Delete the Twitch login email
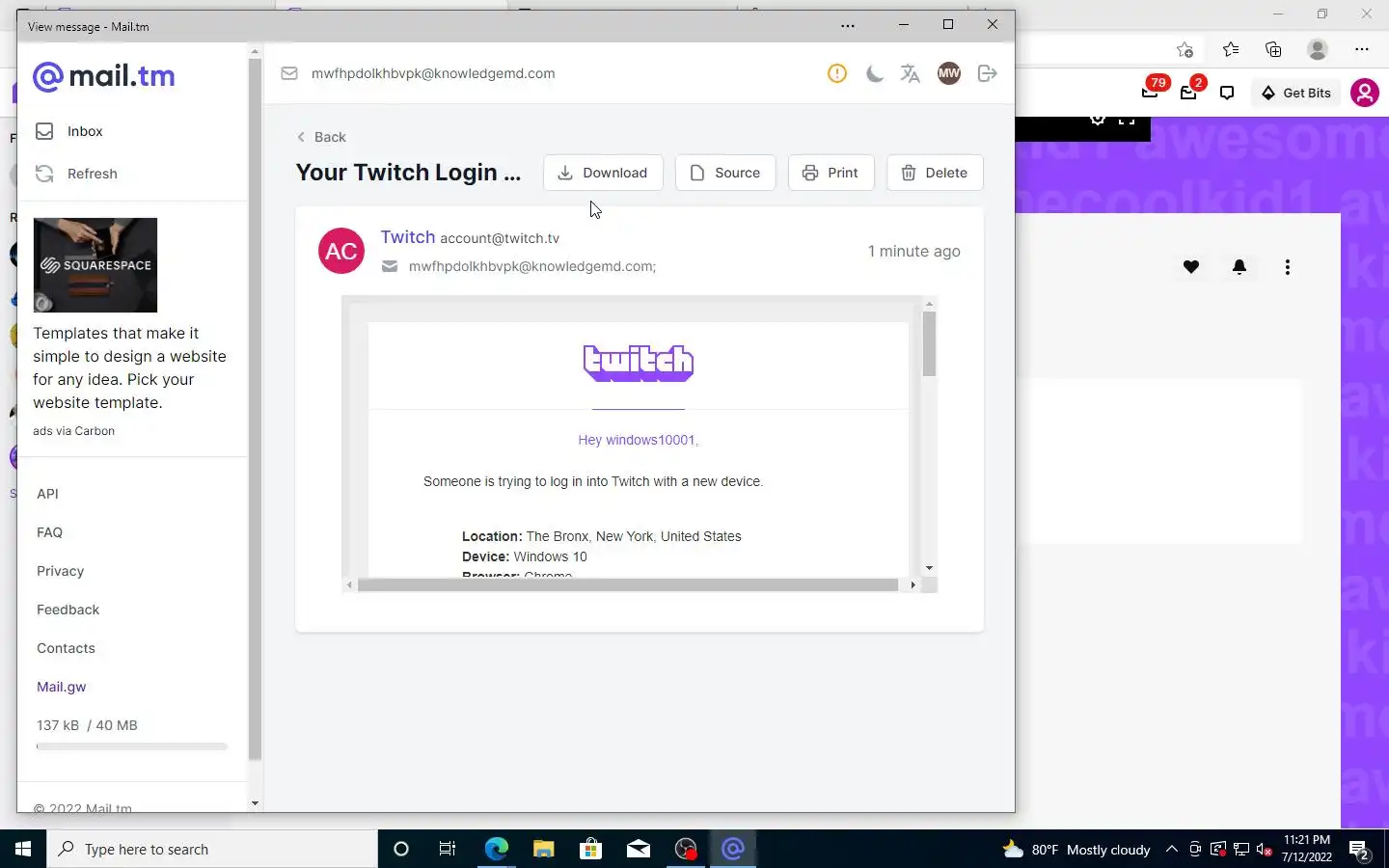Image resolution: width=1389 pixels, height=868 pixels. pyautogui.click(x=935, y=173)
